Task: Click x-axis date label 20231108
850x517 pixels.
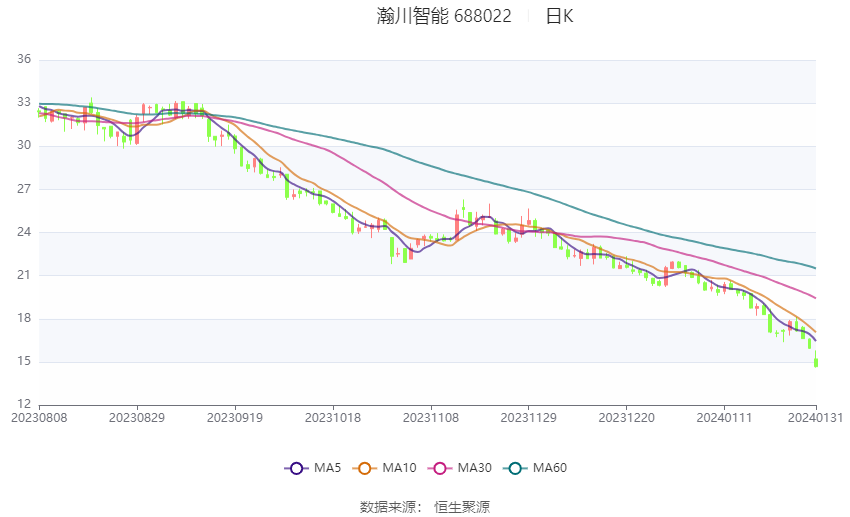Action: pos(431,418)
